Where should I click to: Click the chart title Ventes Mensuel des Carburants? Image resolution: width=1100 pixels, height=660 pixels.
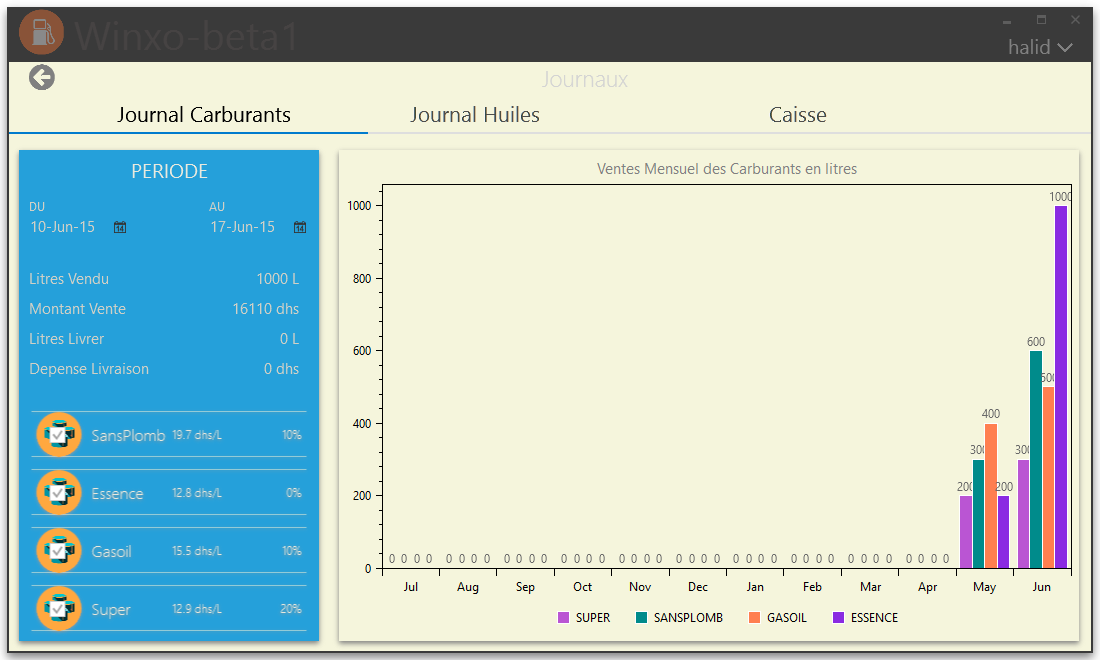[x=727, y=169]
